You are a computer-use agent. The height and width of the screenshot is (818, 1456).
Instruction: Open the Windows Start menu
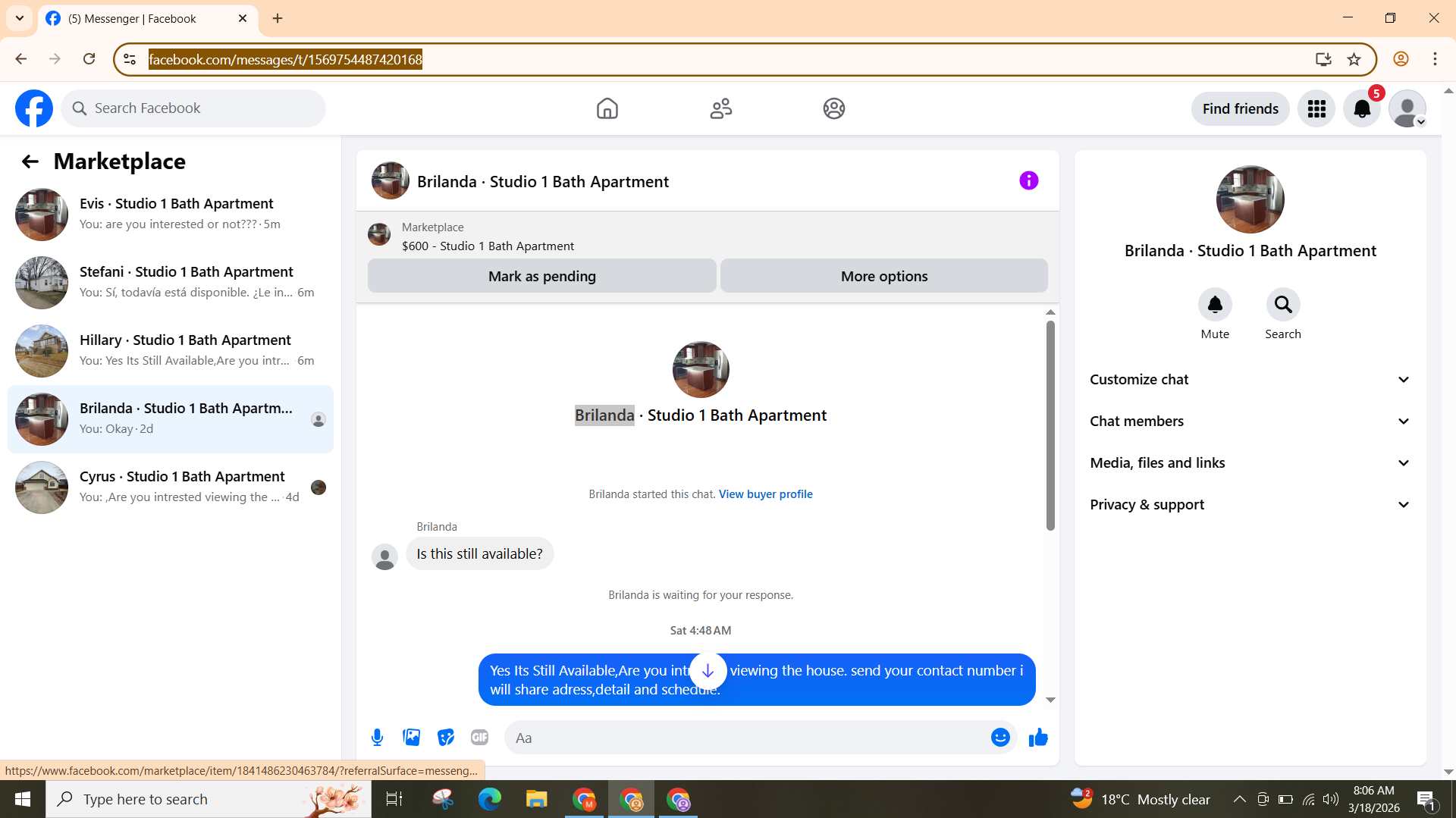[23, 799]
